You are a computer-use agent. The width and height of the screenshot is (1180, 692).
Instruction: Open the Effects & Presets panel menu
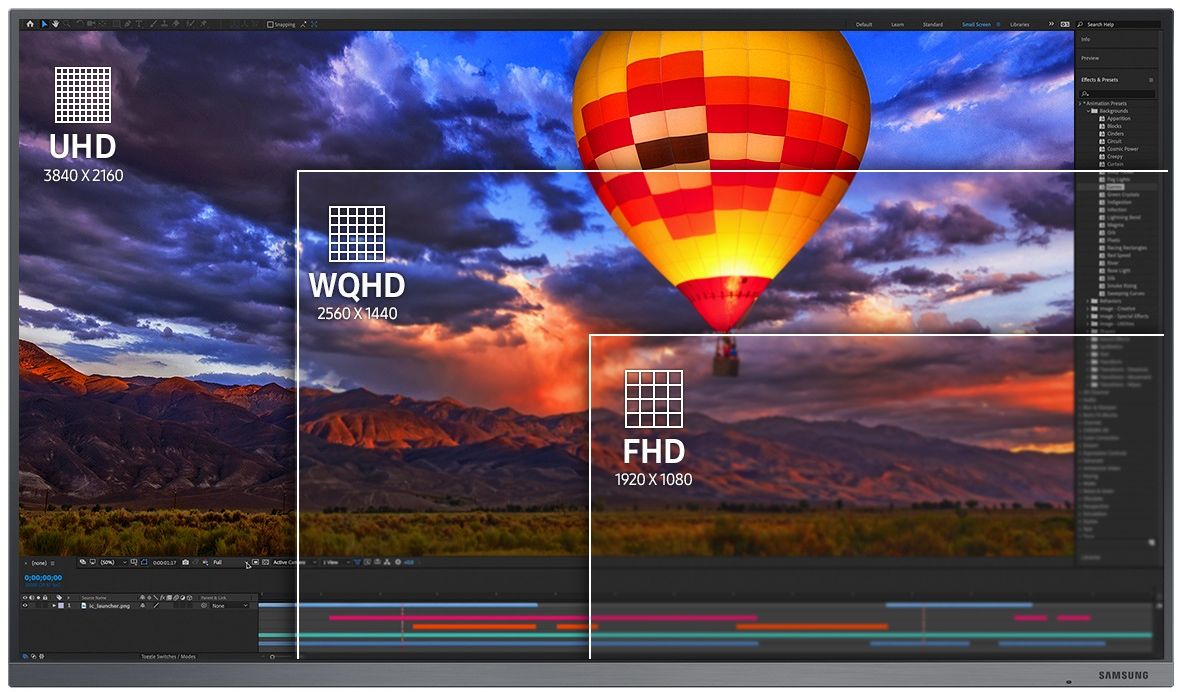pos(1151,80)
